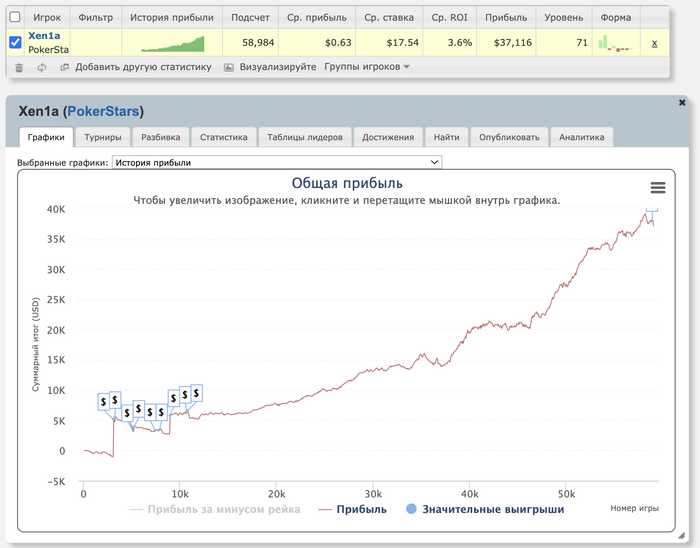700x548 pixels.
Task: Open the Достижения tab
Action: click(x=388, y=137)
